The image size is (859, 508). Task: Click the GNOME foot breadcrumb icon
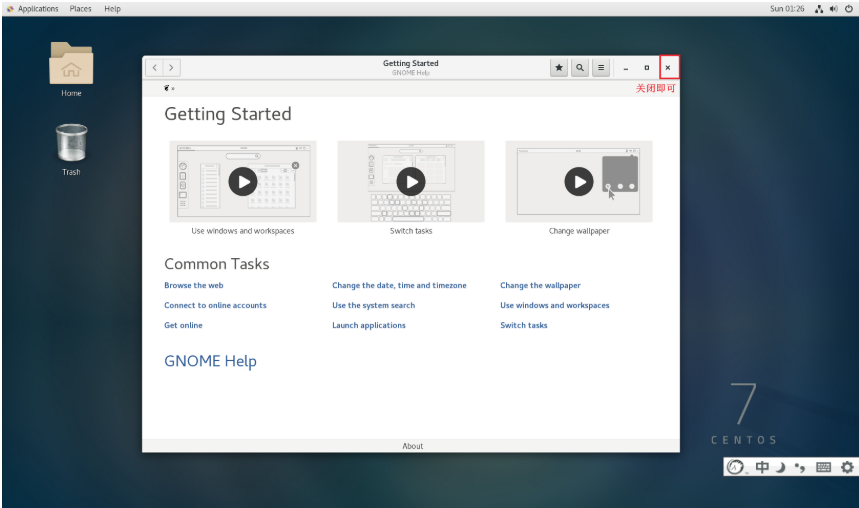[x=167, y=88]
